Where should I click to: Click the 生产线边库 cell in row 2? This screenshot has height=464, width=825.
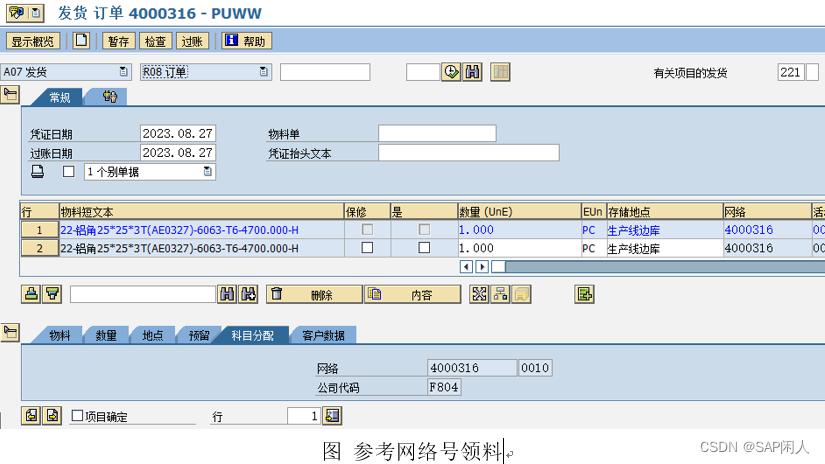pos(665,248)
